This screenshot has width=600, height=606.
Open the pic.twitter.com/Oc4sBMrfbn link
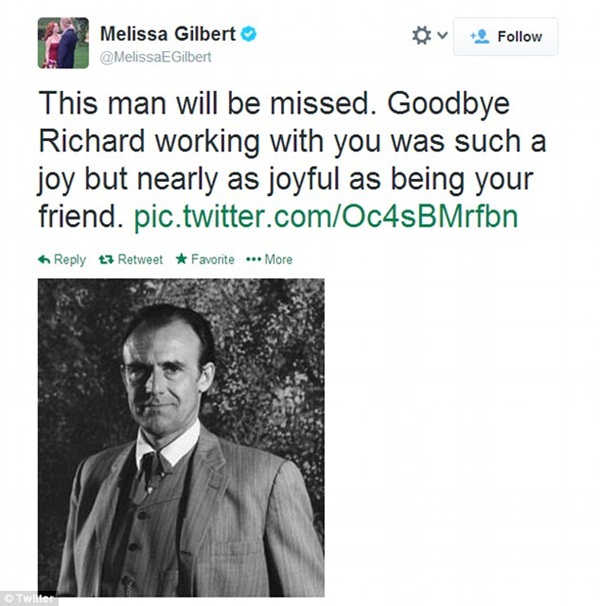(x=326, y=216)
